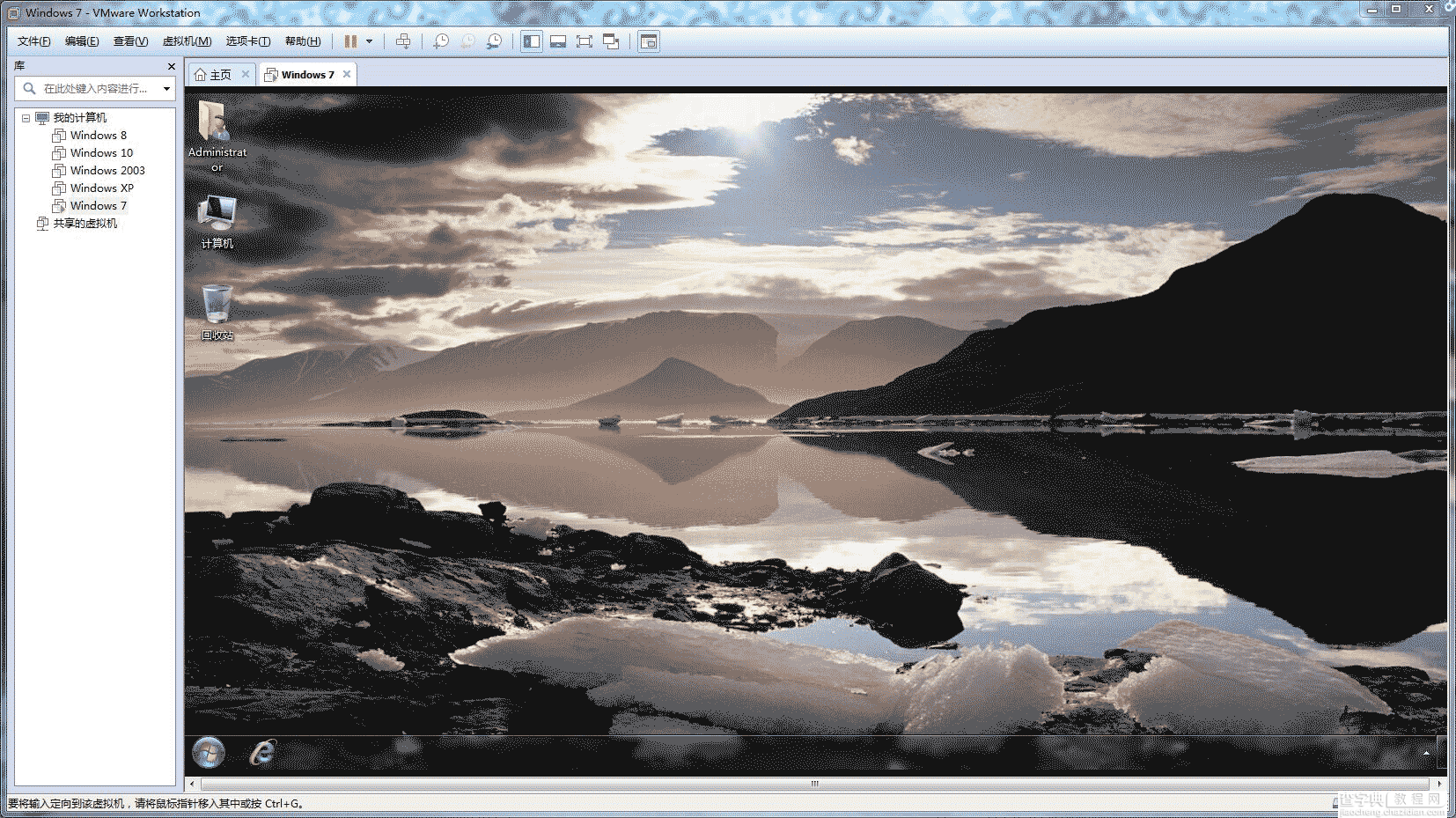Open the 虚拟机(M) menu
1456x818 pixels.
[187, 41]
